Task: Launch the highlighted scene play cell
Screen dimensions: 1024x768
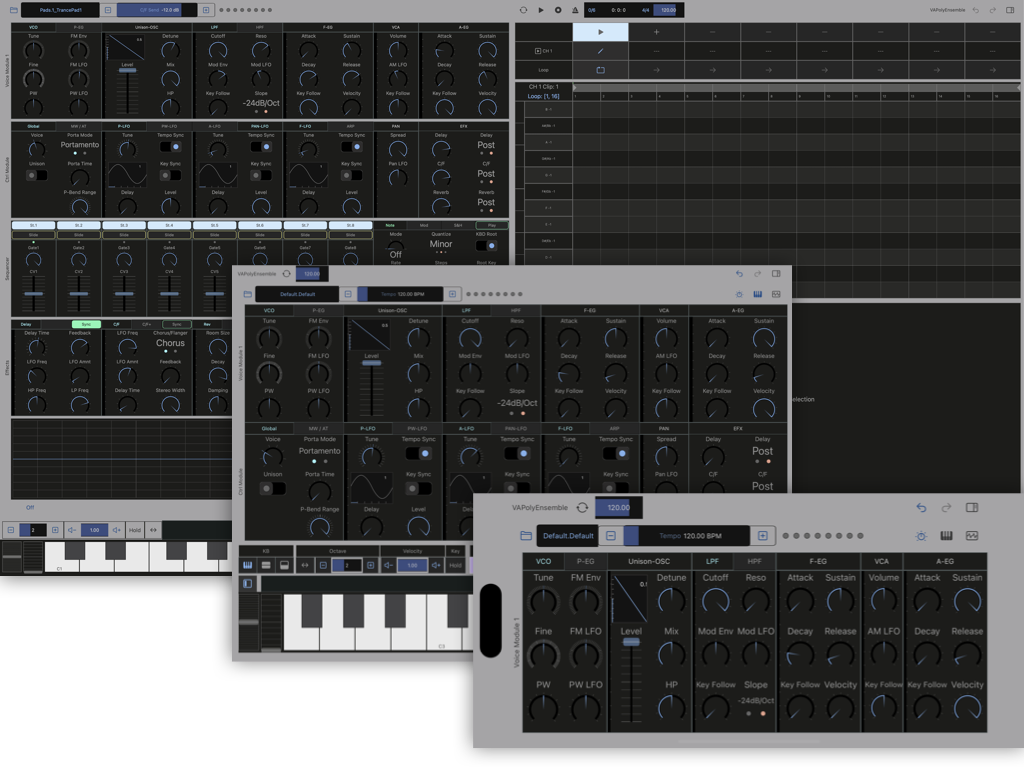Action: (x=600, y=32)
